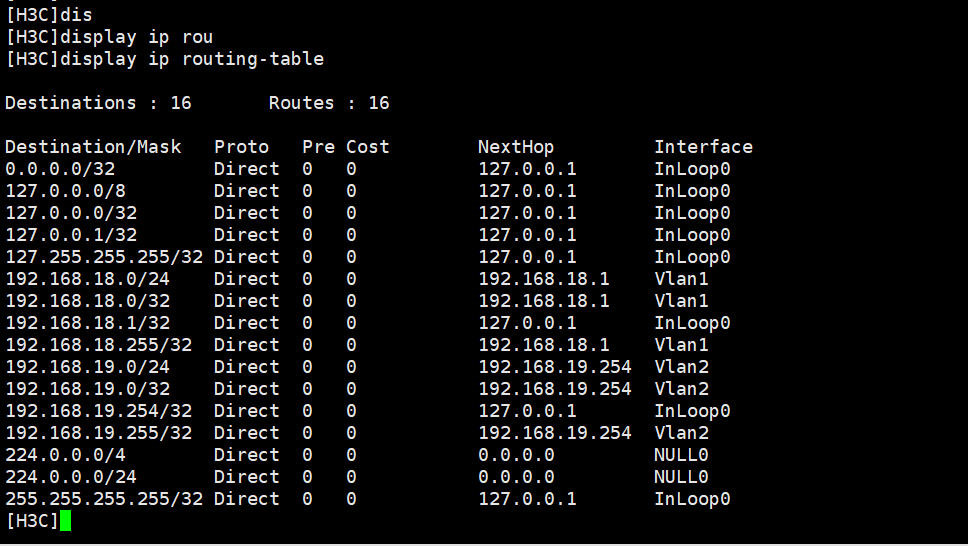Click the Cost column header
The width and height of the screenshot is (968, 546).
point(367,147)
